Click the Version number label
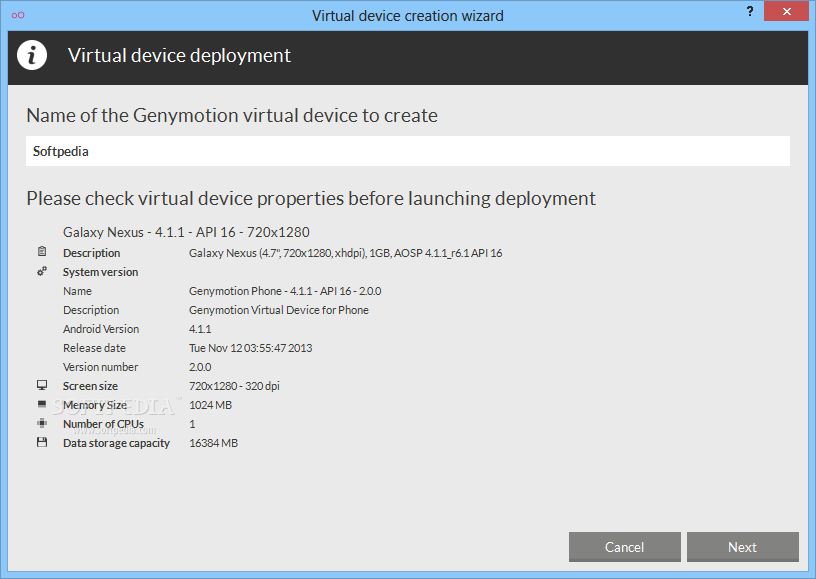 tap(100, 367)
